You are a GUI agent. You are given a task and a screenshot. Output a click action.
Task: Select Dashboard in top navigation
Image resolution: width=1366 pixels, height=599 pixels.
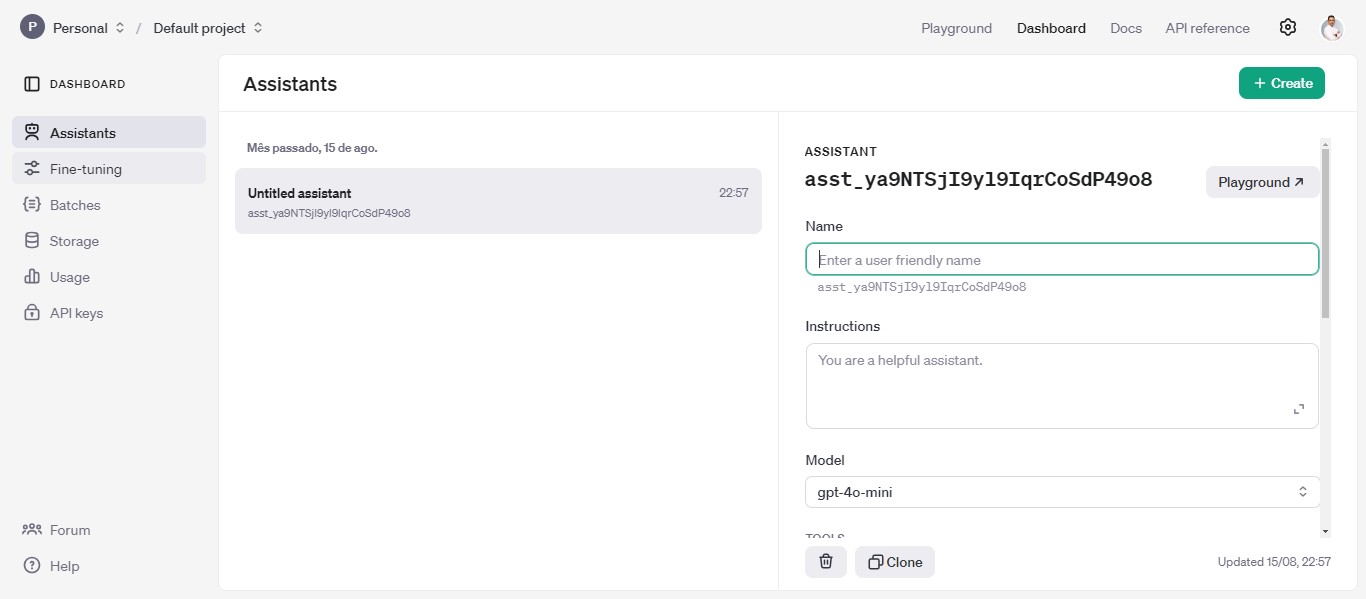1051,28
